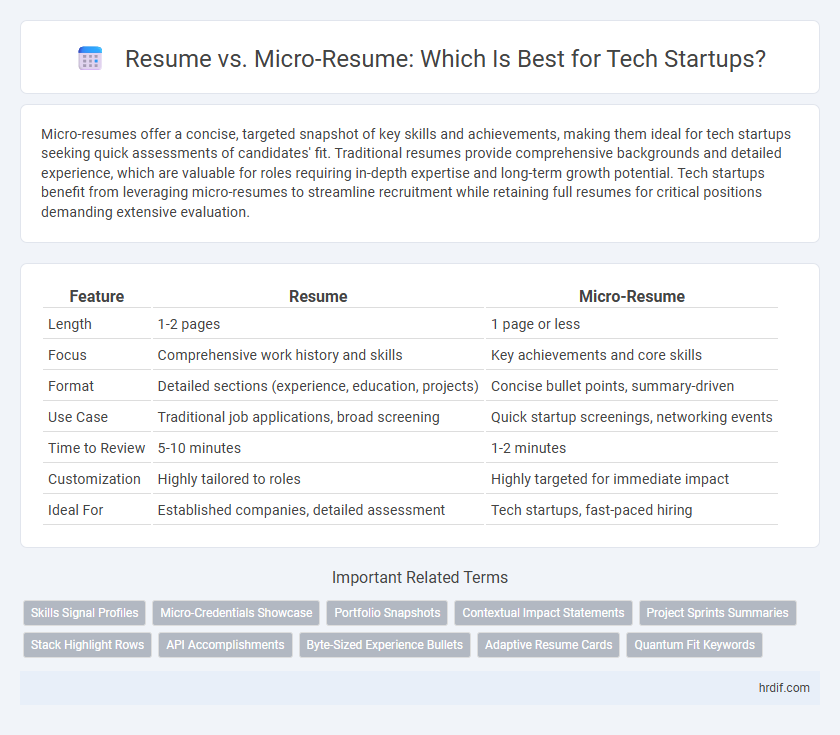The width and height of the screenshot is (840, 735).
Task: Click 'Highly tailored to roles' cell
Action: tap(318, 479)
